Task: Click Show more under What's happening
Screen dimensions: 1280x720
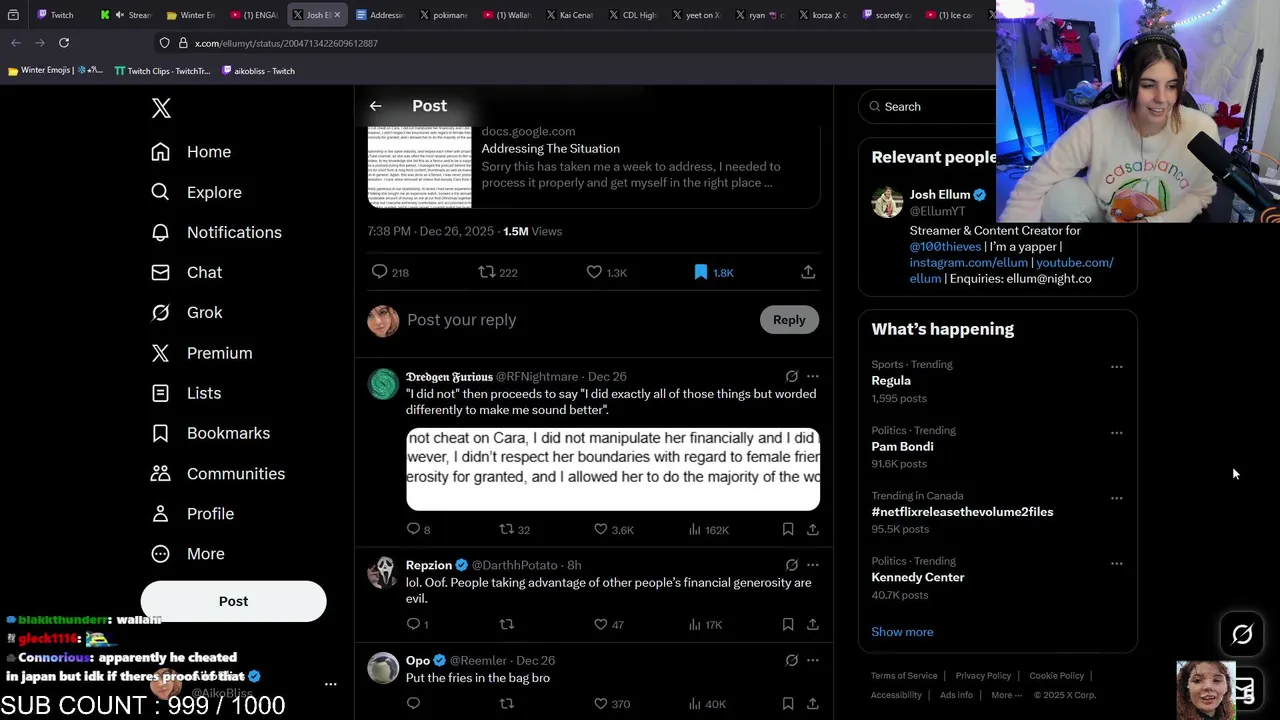Action: 902,632
